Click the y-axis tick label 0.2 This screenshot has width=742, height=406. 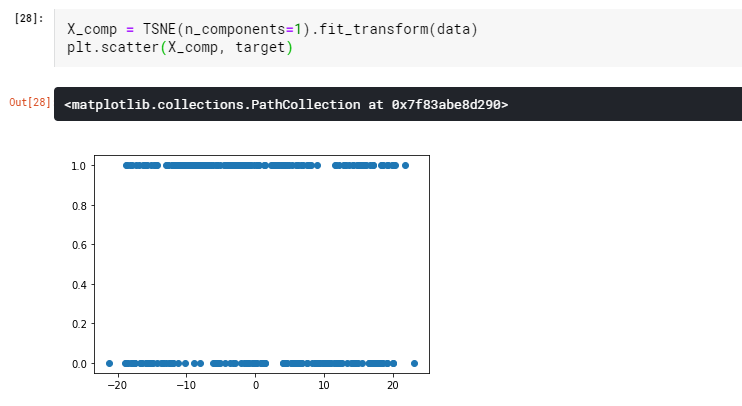point(79,324)
